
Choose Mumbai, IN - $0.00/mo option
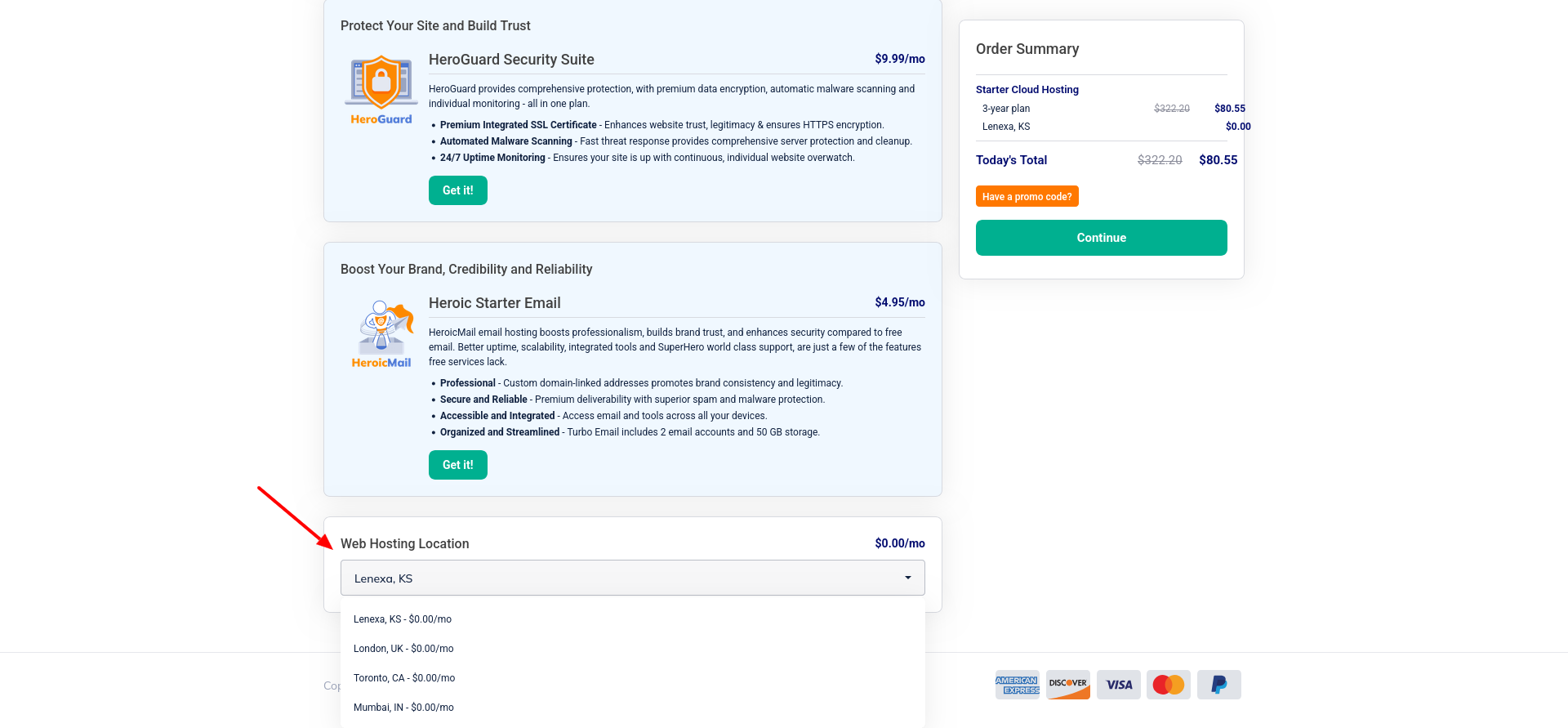(x=633, y=708)
